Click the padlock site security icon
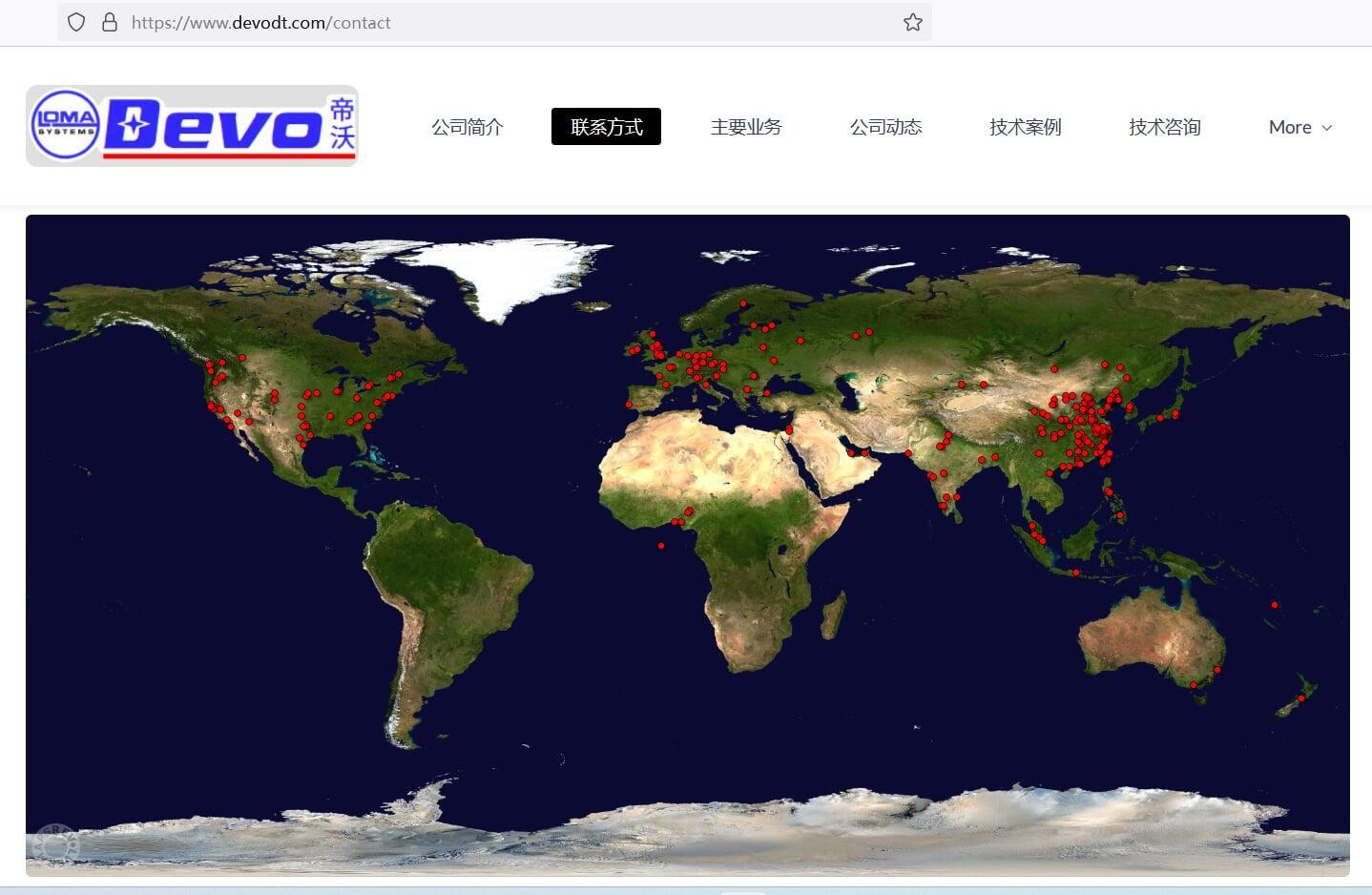The height and width of the screenshot is (895, 1372). click(x=110, y=22)
